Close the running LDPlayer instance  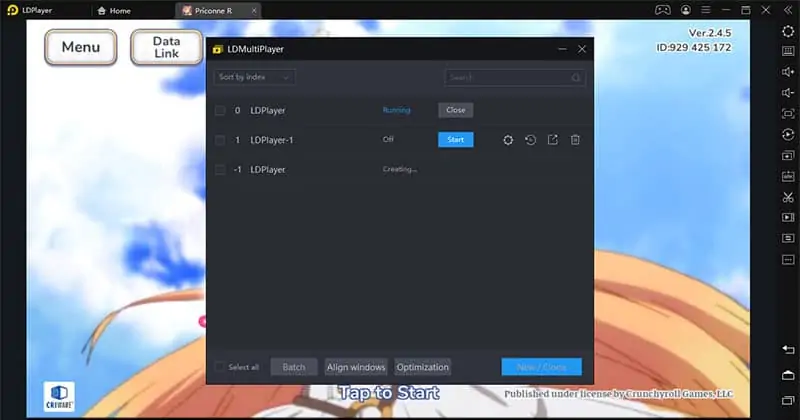[456, 110]
